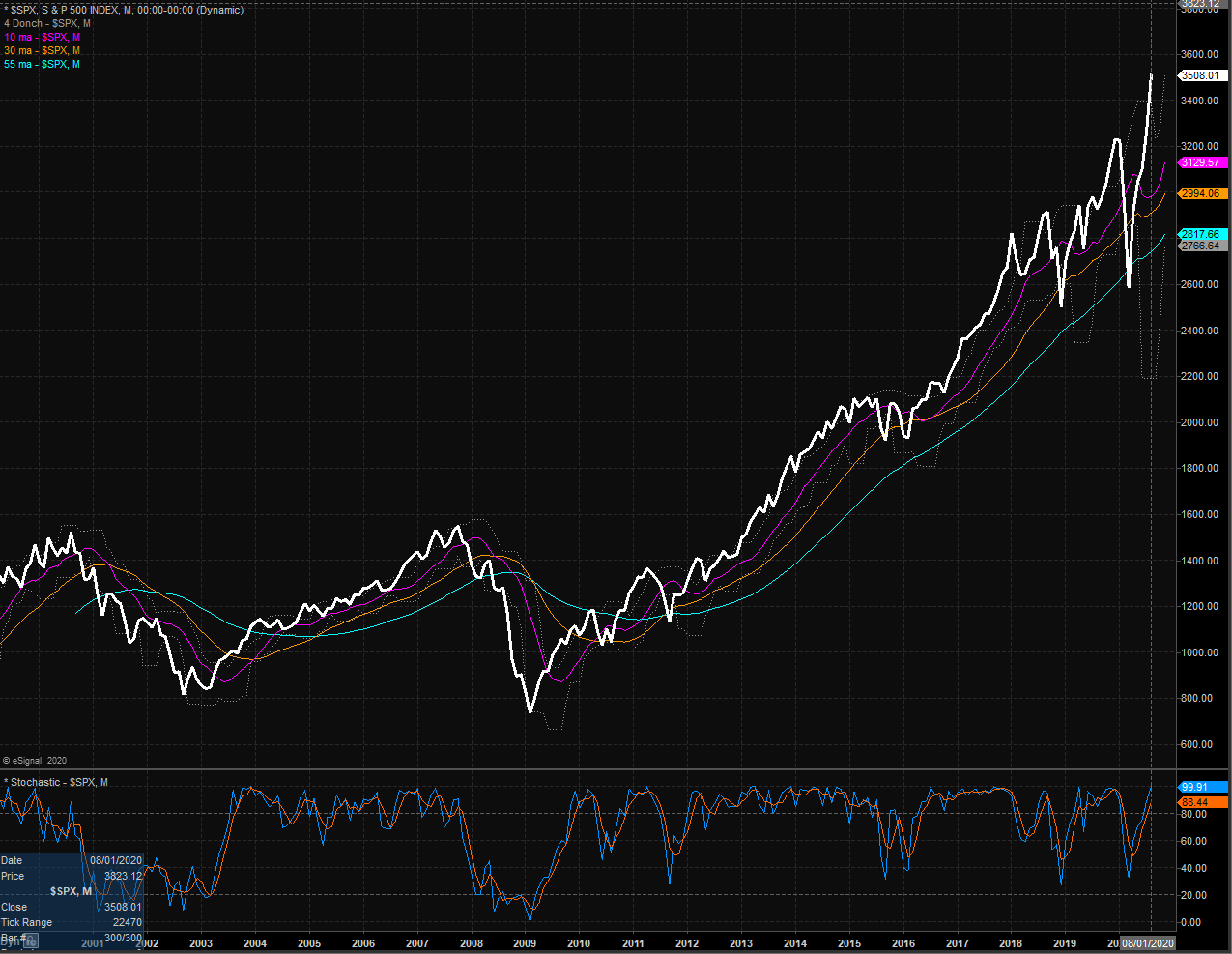Click the 1800.00 price axis label
Viewport: 1232px width, 954px height.
(1200, 468)
